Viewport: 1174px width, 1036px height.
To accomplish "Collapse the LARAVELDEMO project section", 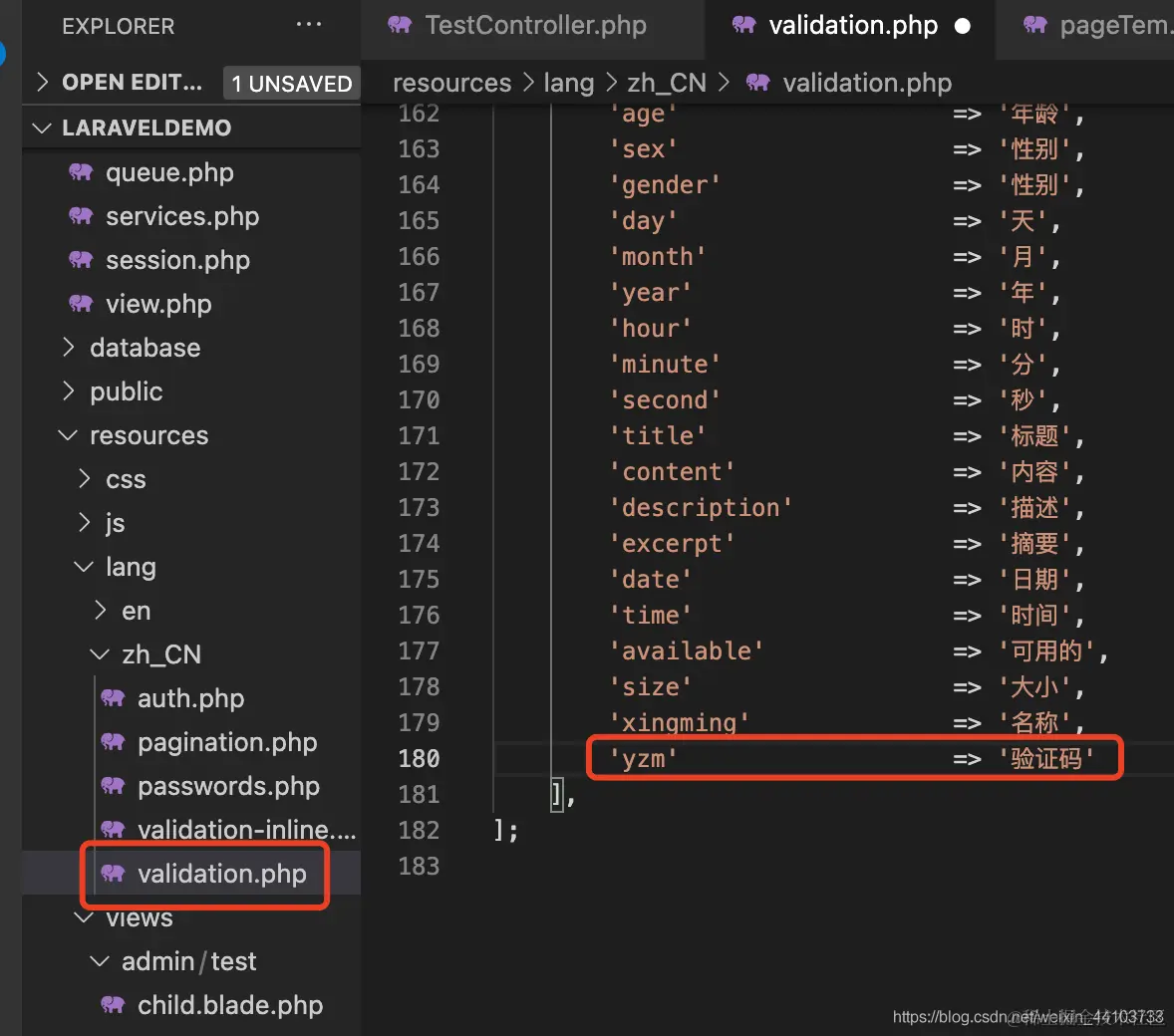I will (x=43, y=128).
